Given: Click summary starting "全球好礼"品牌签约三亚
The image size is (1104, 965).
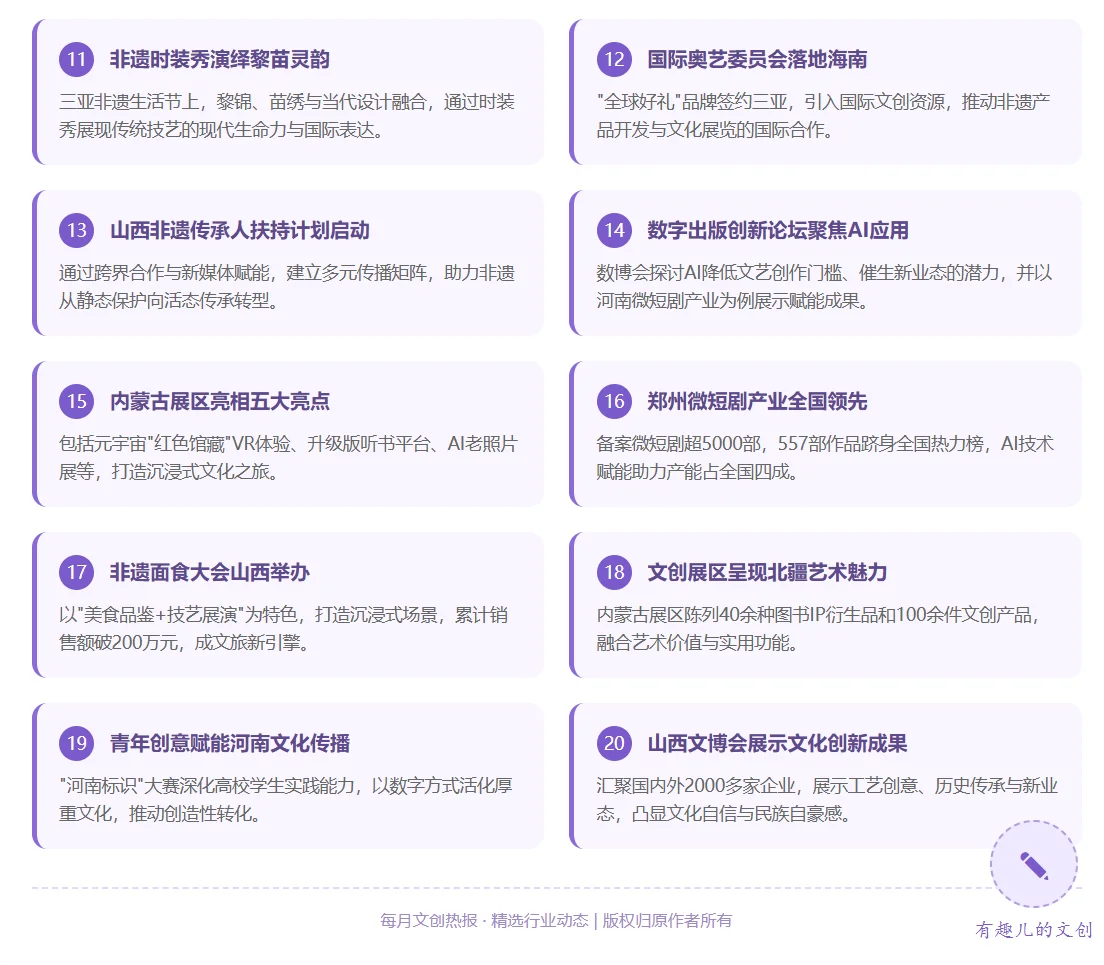Looking at the screenshot, I should [823, 116].
